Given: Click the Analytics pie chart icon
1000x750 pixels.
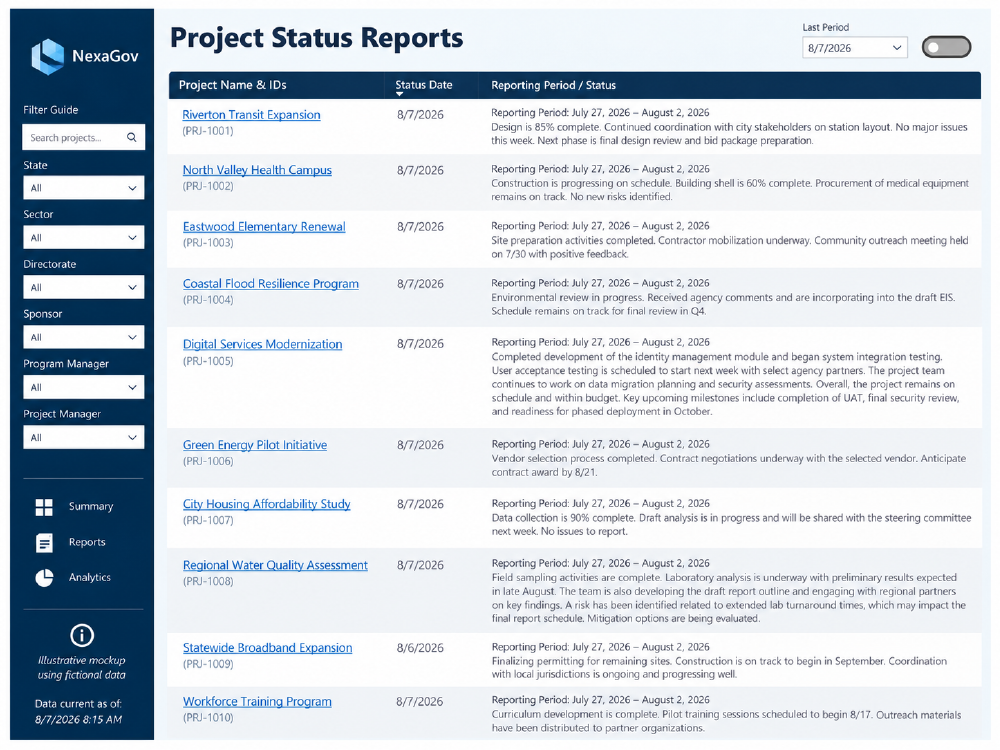Looking at the screenshot, I should (x=44, y=578).
